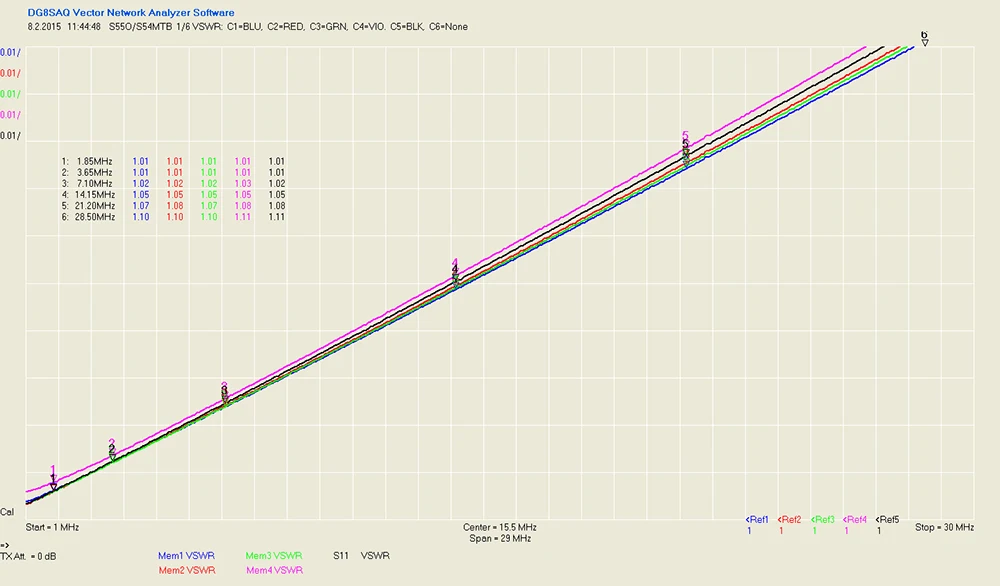Click the blue 0.01/ scale label
The height and width of the screenshot is (586, 1000).
10,53
